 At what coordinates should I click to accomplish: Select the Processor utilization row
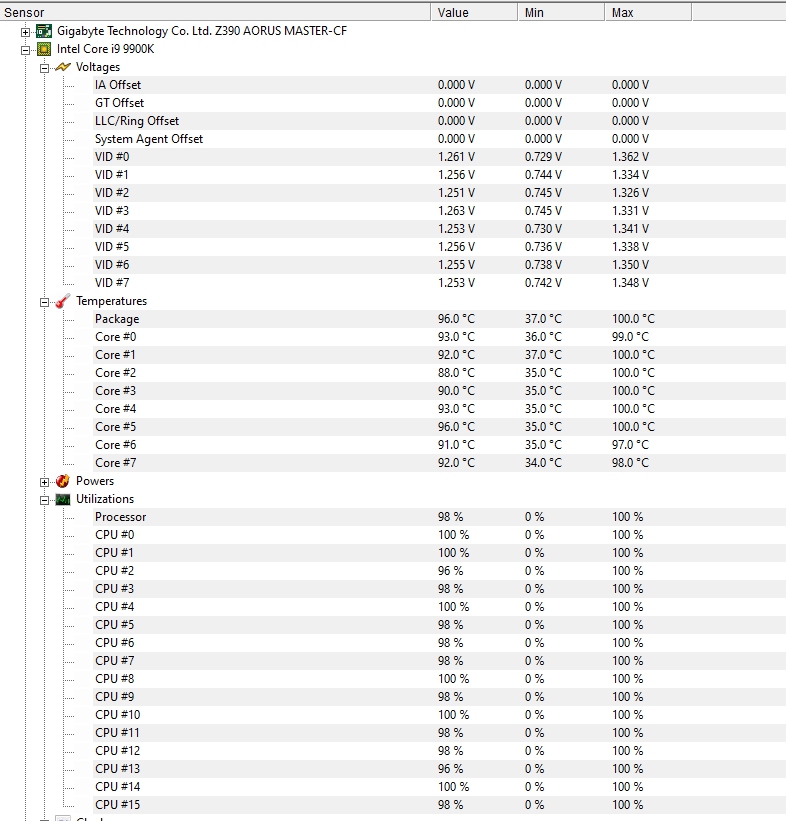click(x=439, y=517)
